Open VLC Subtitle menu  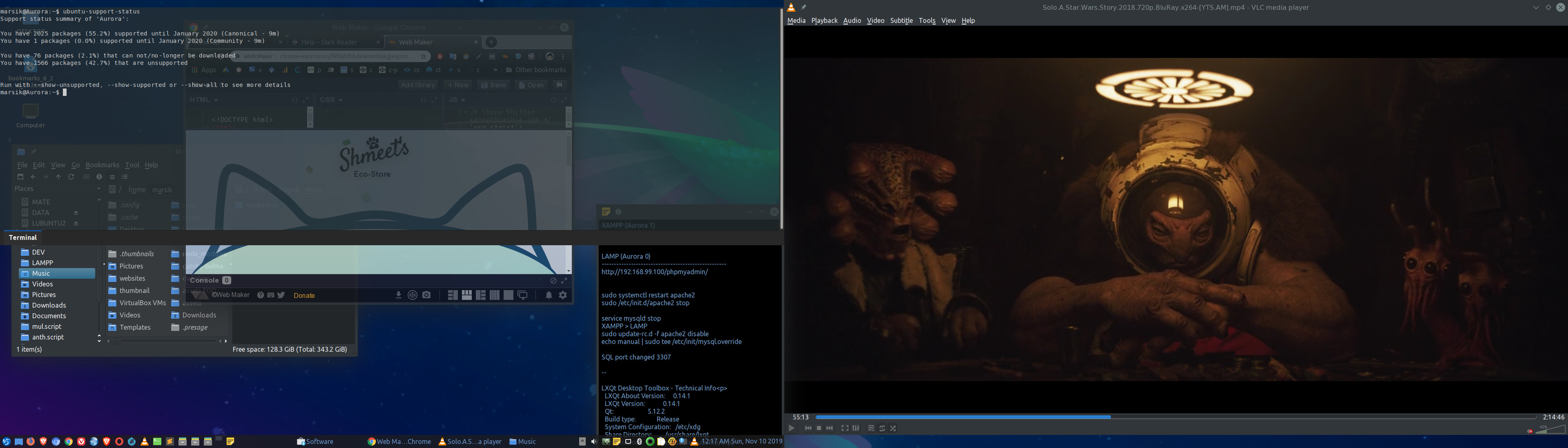[901, 21]
